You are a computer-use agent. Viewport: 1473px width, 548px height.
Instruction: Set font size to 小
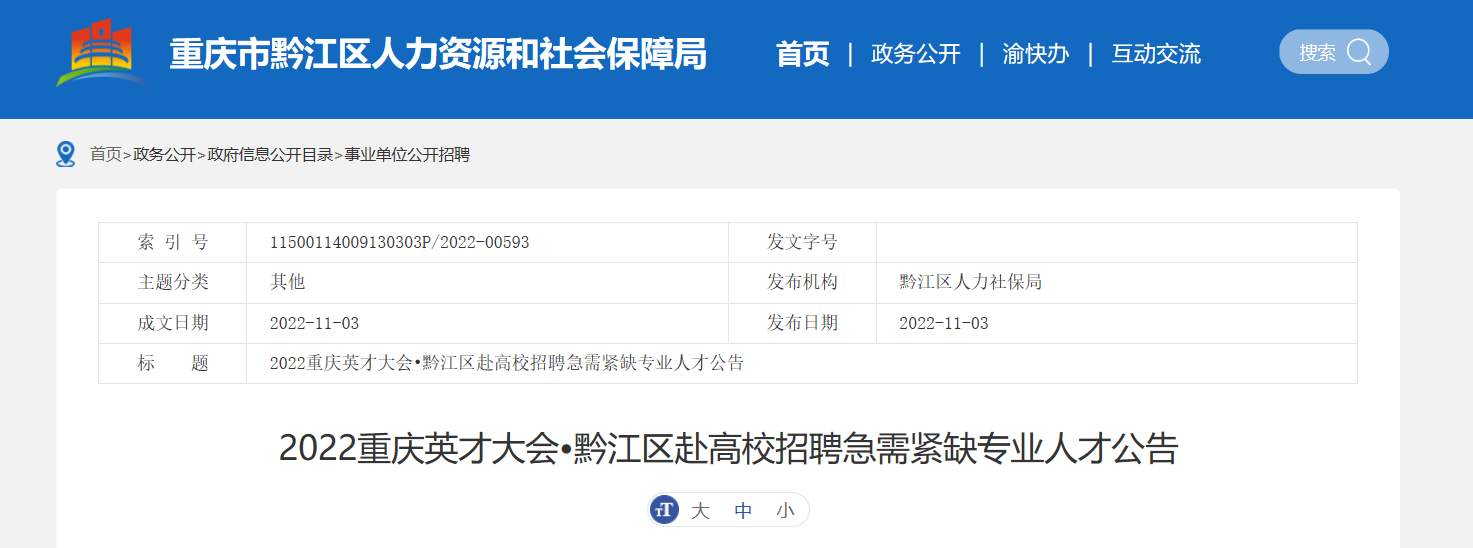(785, 511)
